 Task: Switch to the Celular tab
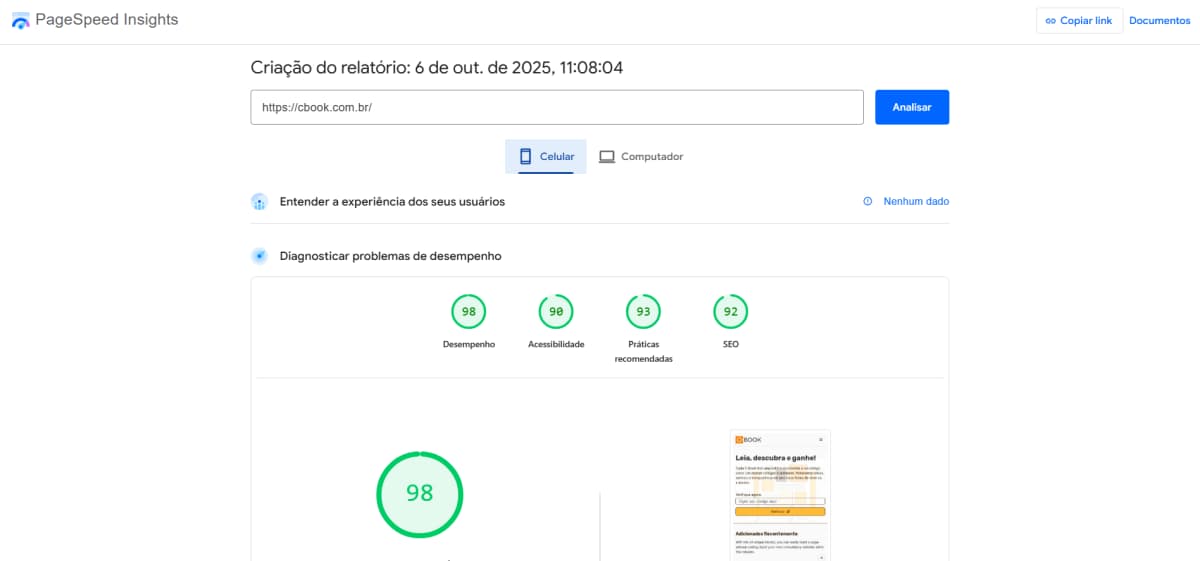546,157
